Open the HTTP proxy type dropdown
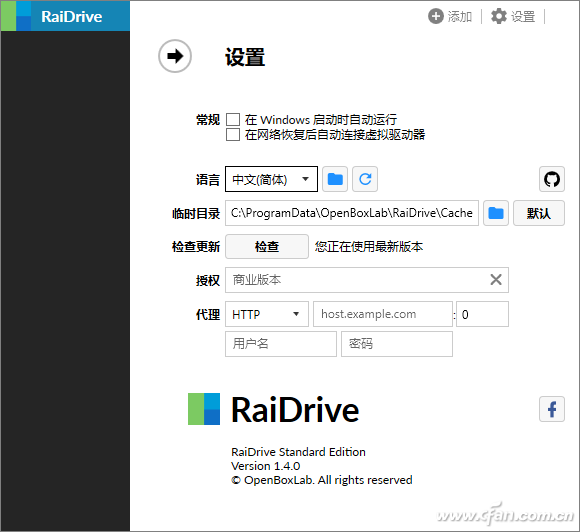Image resolution: width=580 pixels, height=532 pixels. click(267, 314)
